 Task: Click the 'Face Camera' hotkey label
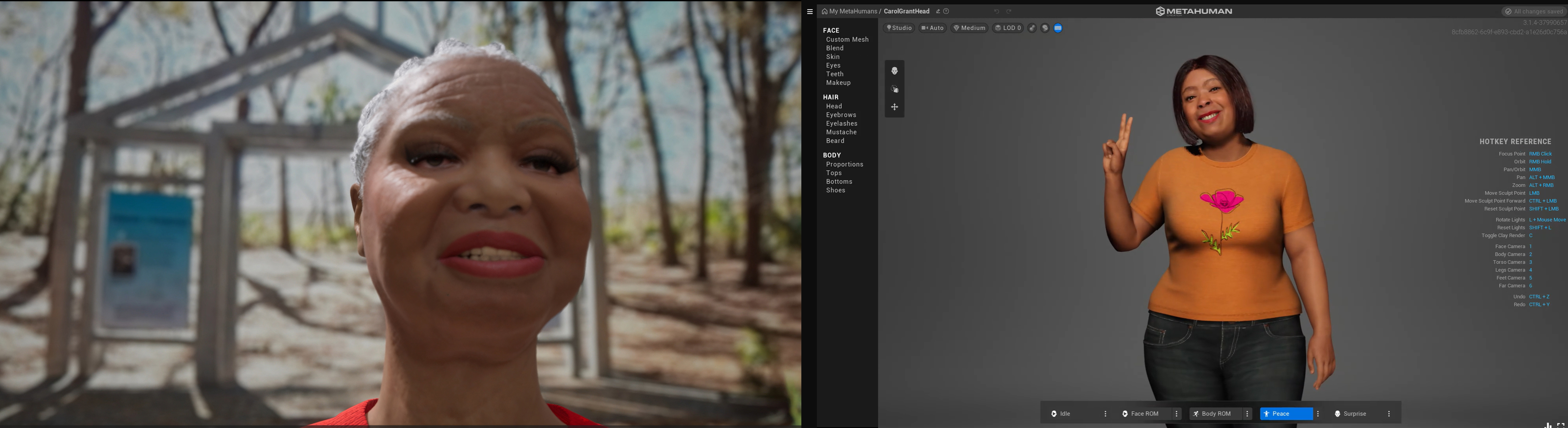(1510, 247)
